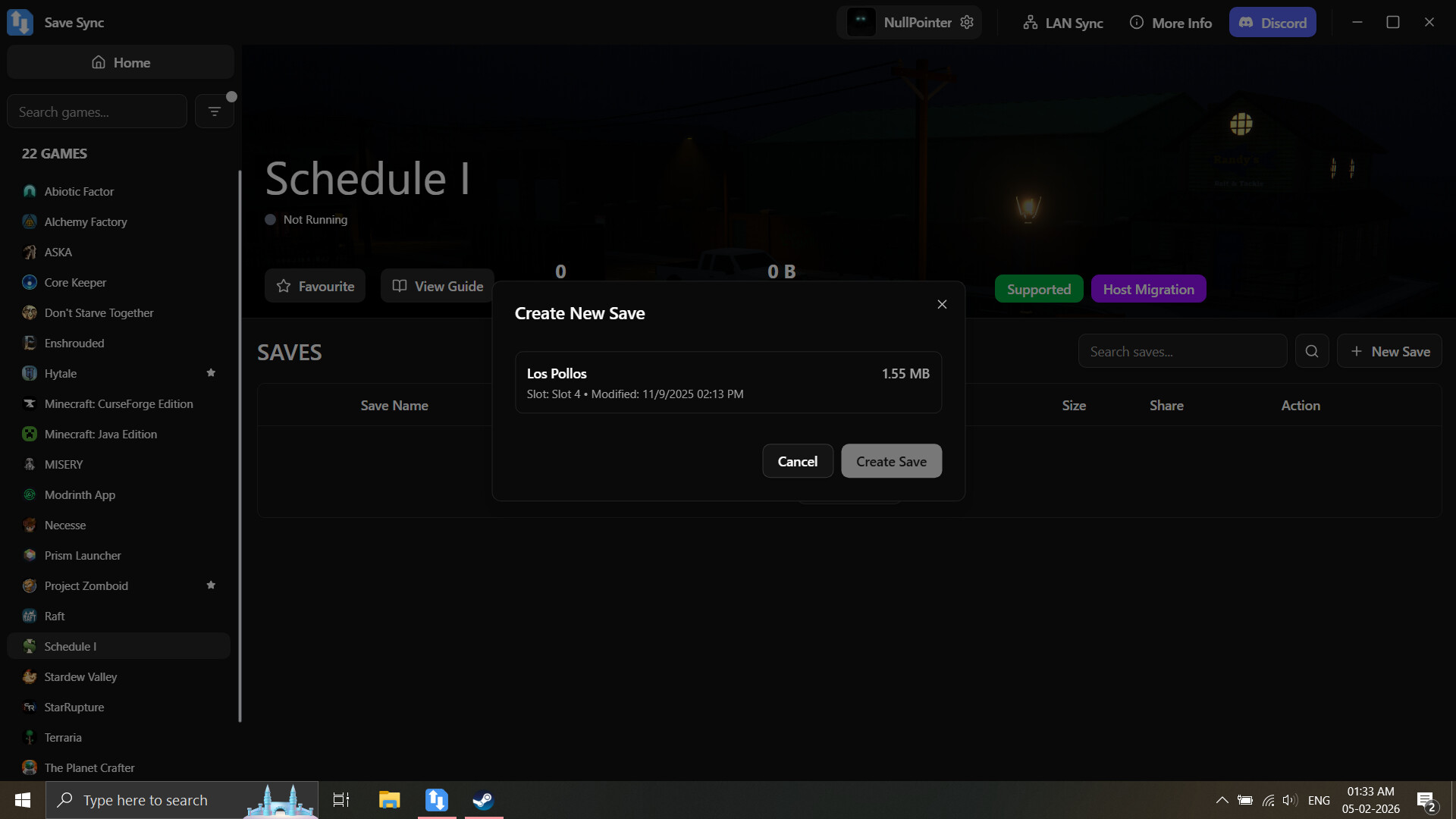This screenshot has width=1456, height=819.
Task: Toggle the favourite star next to Hytale
Action: tap(211, 372)
